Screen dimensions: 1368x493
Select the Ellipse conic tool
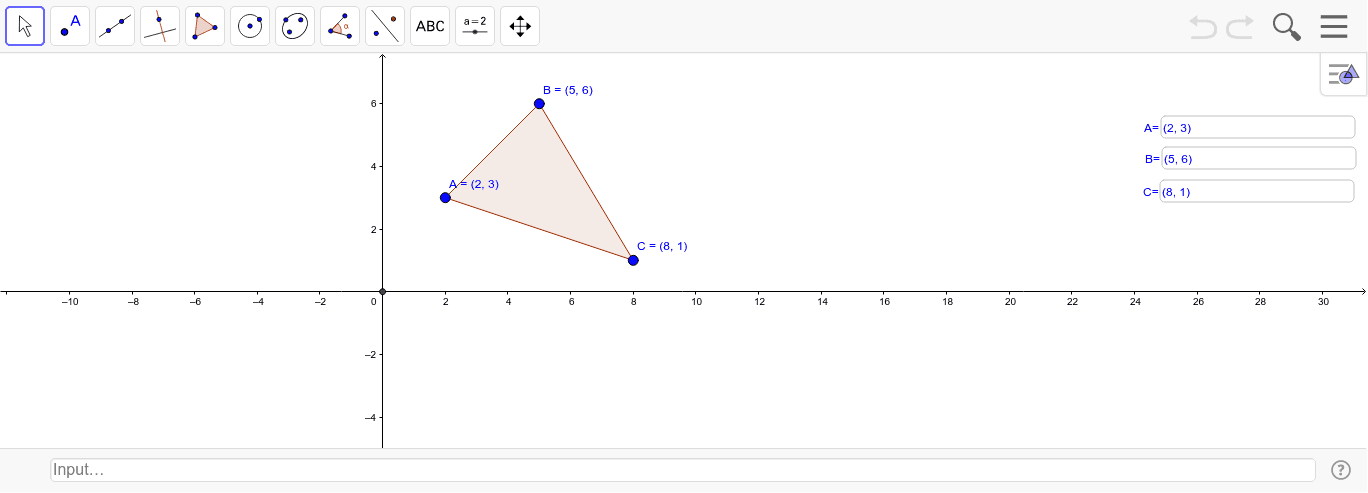(295, 26)
